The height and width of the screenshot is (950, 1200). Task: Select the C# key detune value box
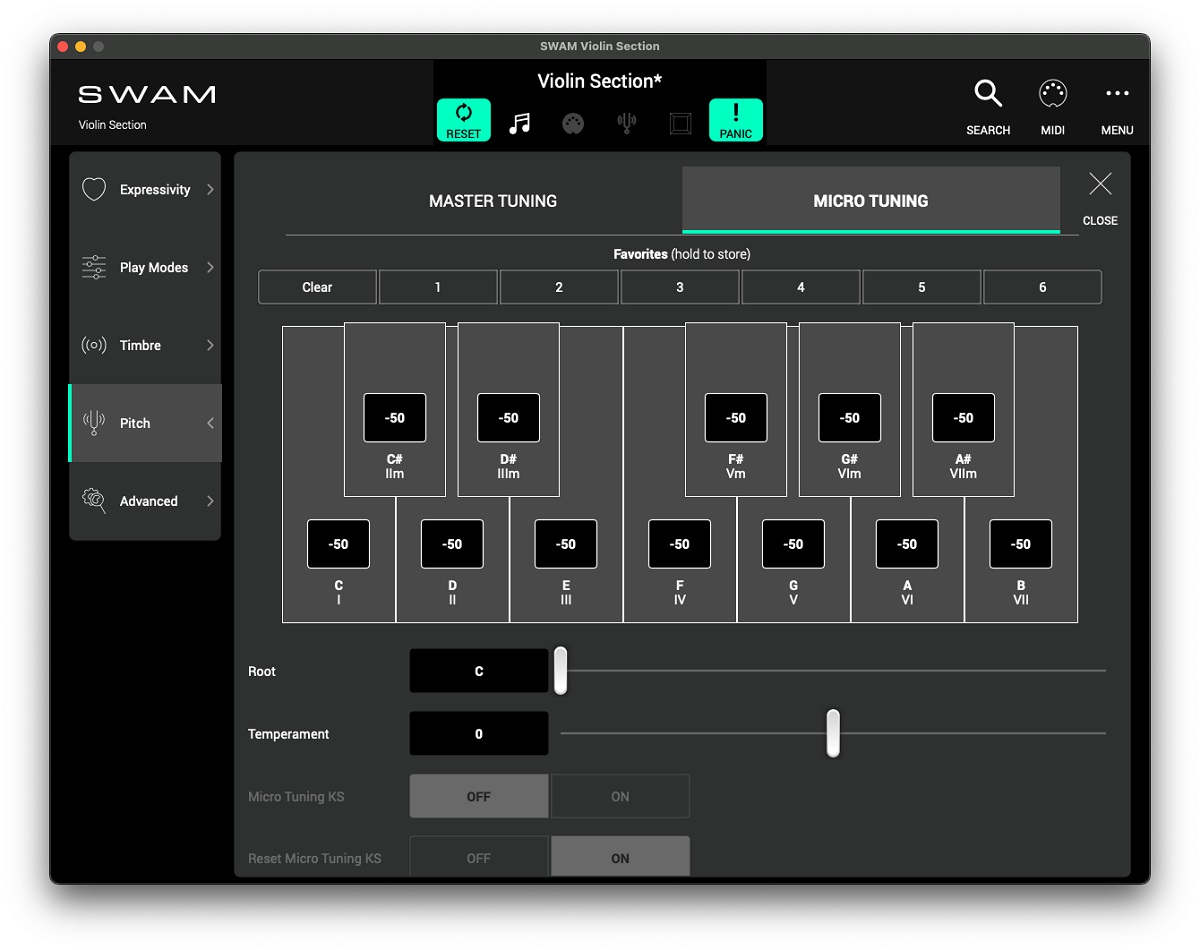(395, 418)
